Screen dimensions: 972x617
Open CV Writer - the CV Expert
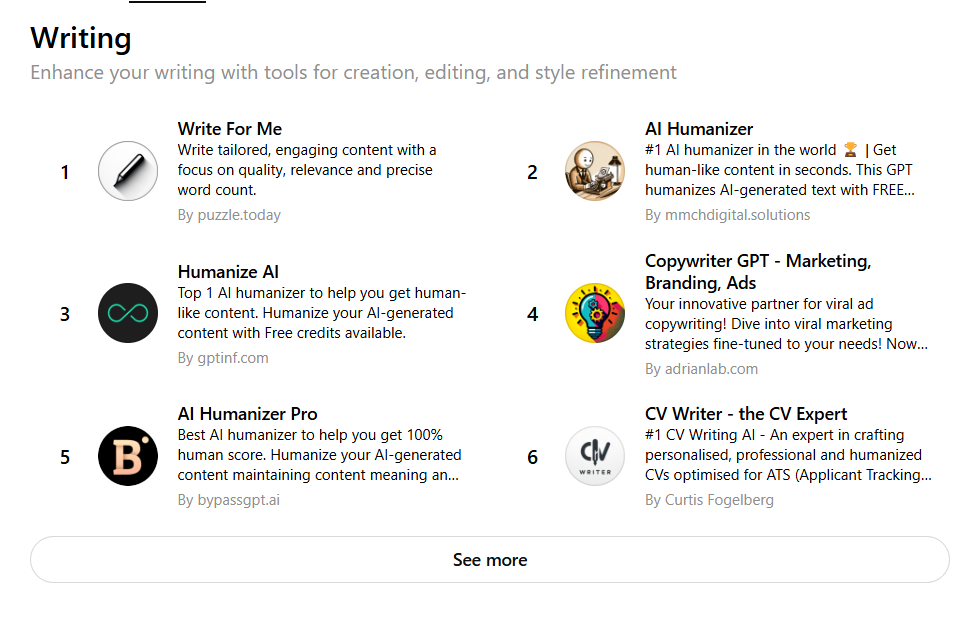tap(746, 414)
